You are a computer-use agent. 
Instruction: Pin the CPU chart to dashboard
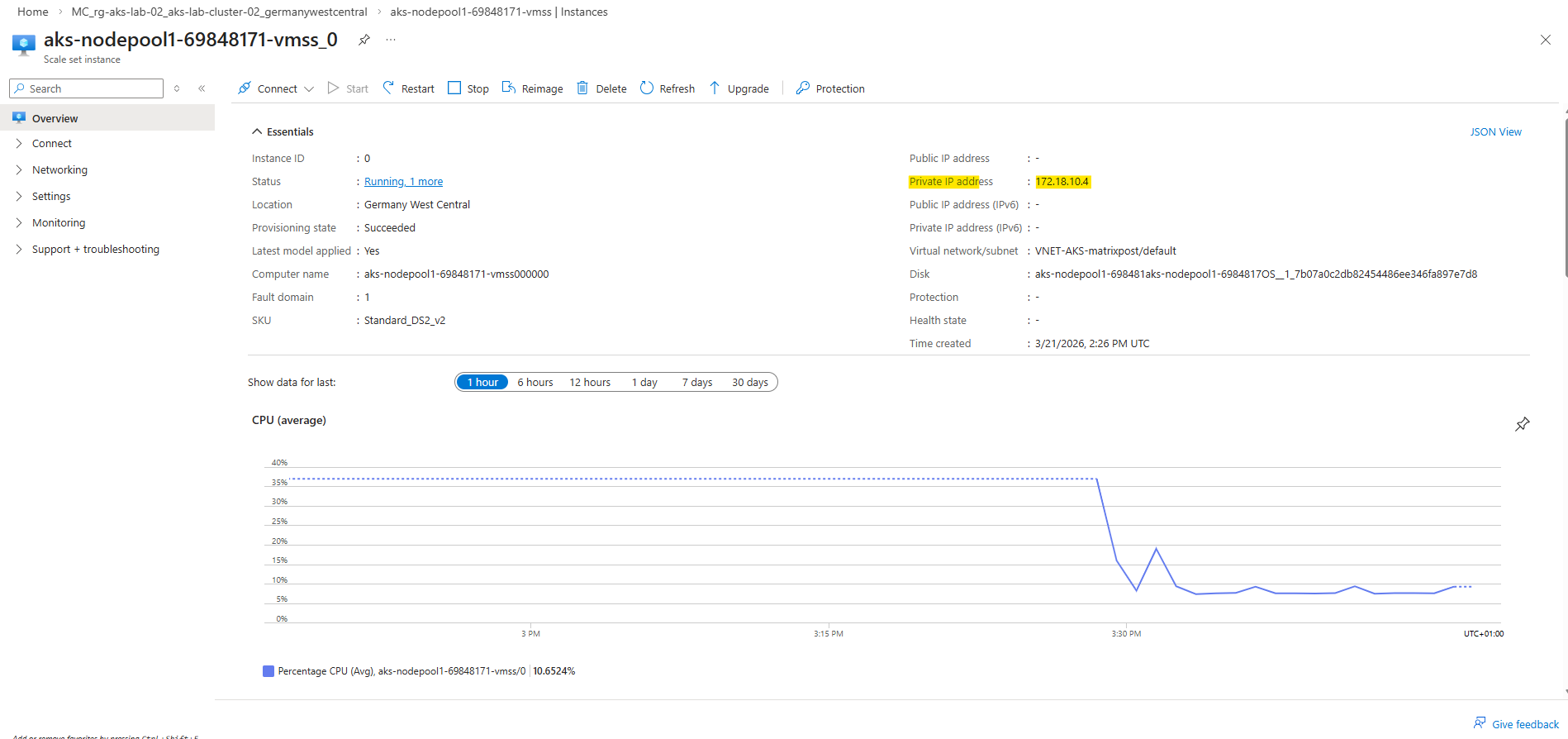pos(1522,424)
